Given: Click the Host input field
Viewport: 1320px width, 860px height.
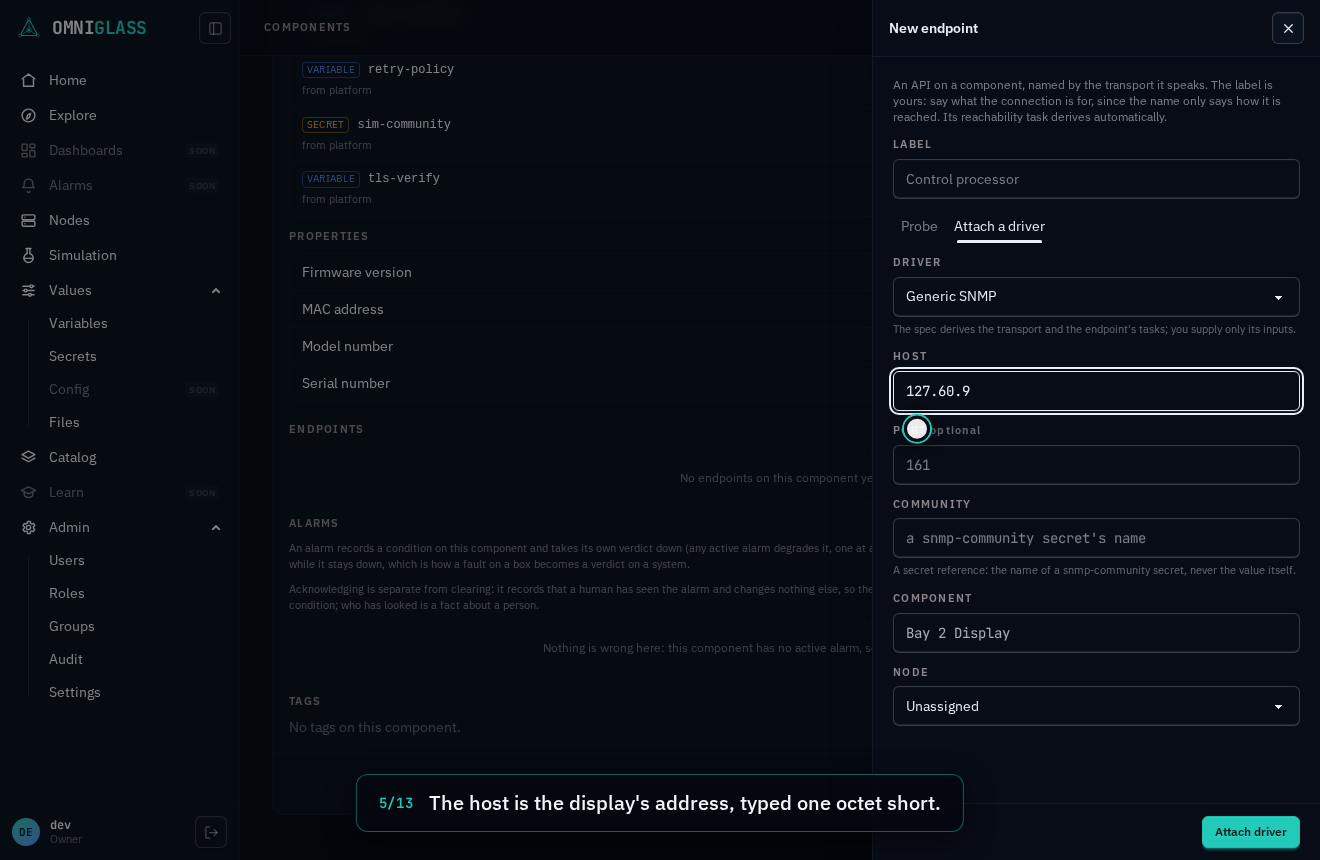Looking at the screenshot, I should point(1096,391).
